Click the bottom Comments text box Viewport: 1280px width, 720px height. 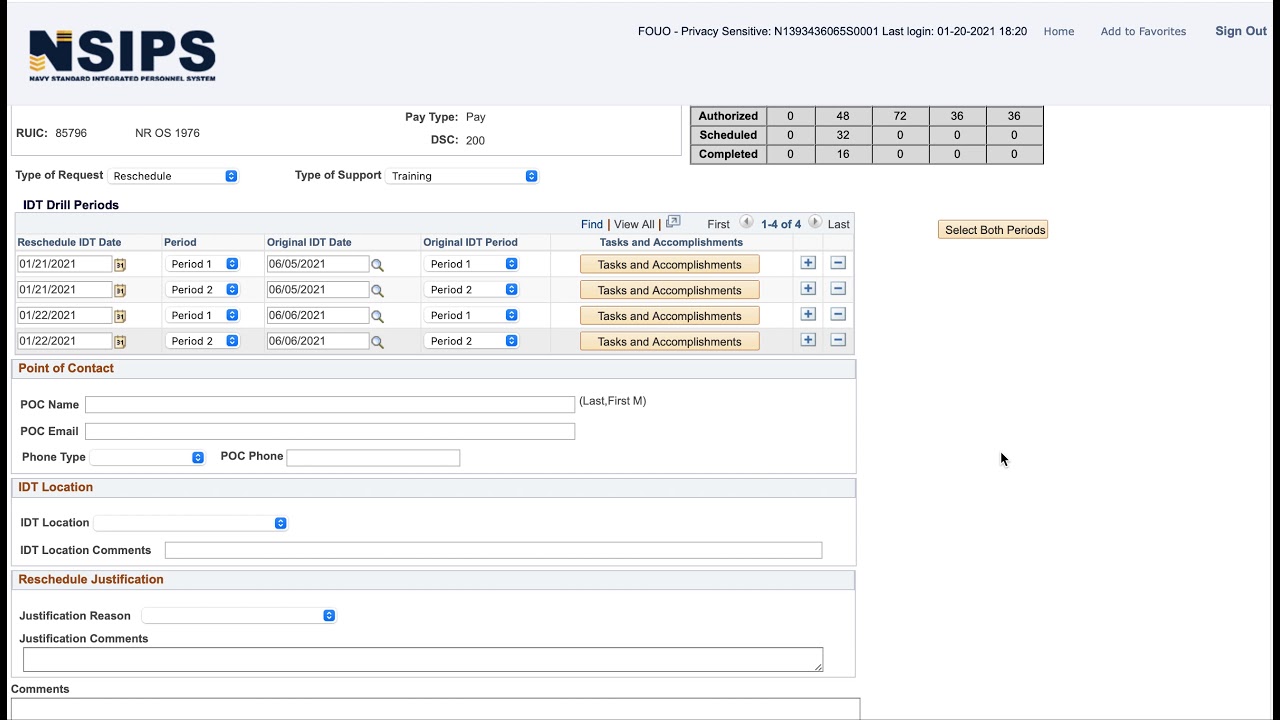click(x=435, y=709)
